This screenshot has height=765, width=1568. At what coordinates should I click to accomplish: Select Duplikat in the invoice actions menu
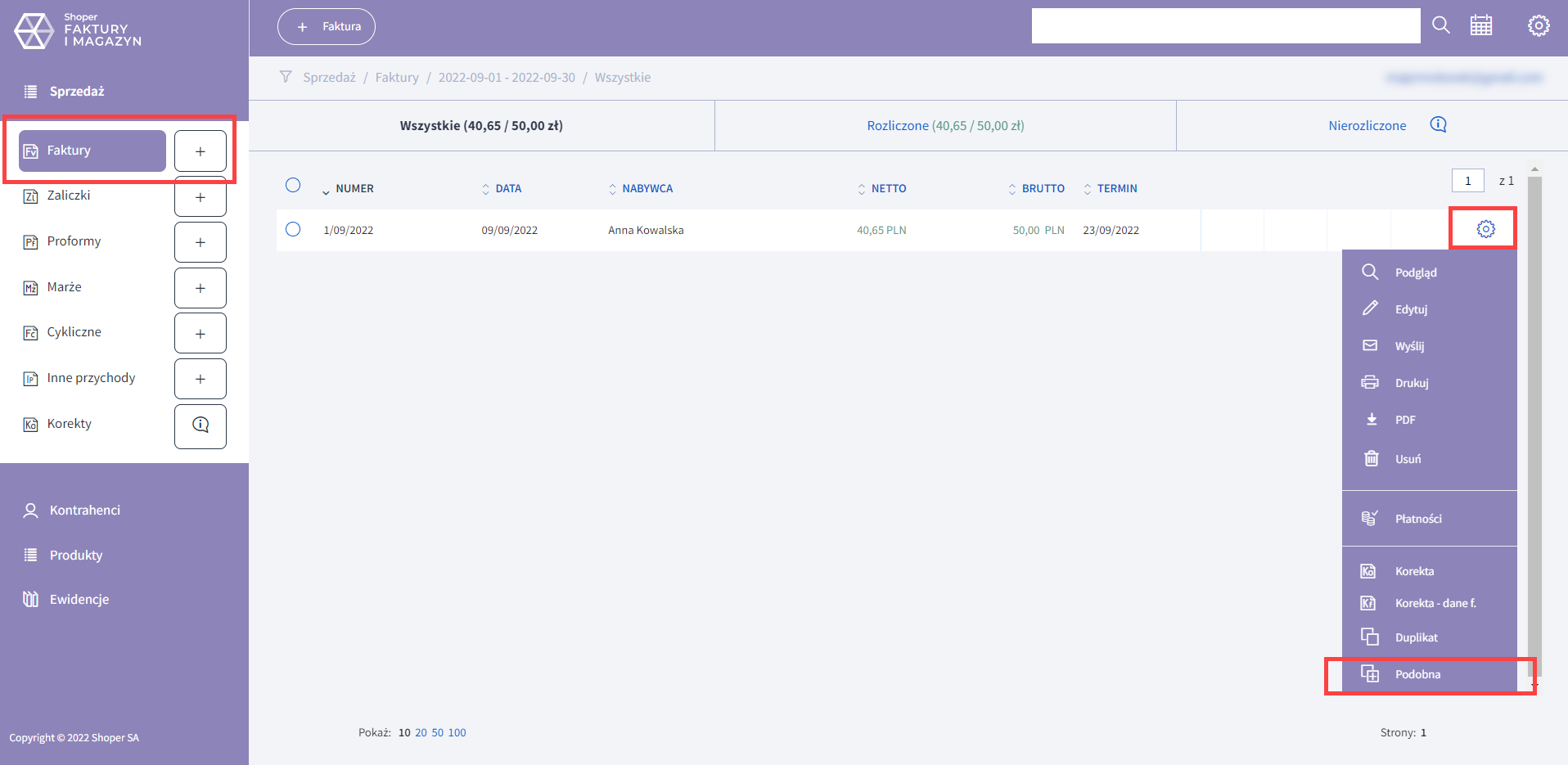pyautogui.click(x=1416, y=637)
